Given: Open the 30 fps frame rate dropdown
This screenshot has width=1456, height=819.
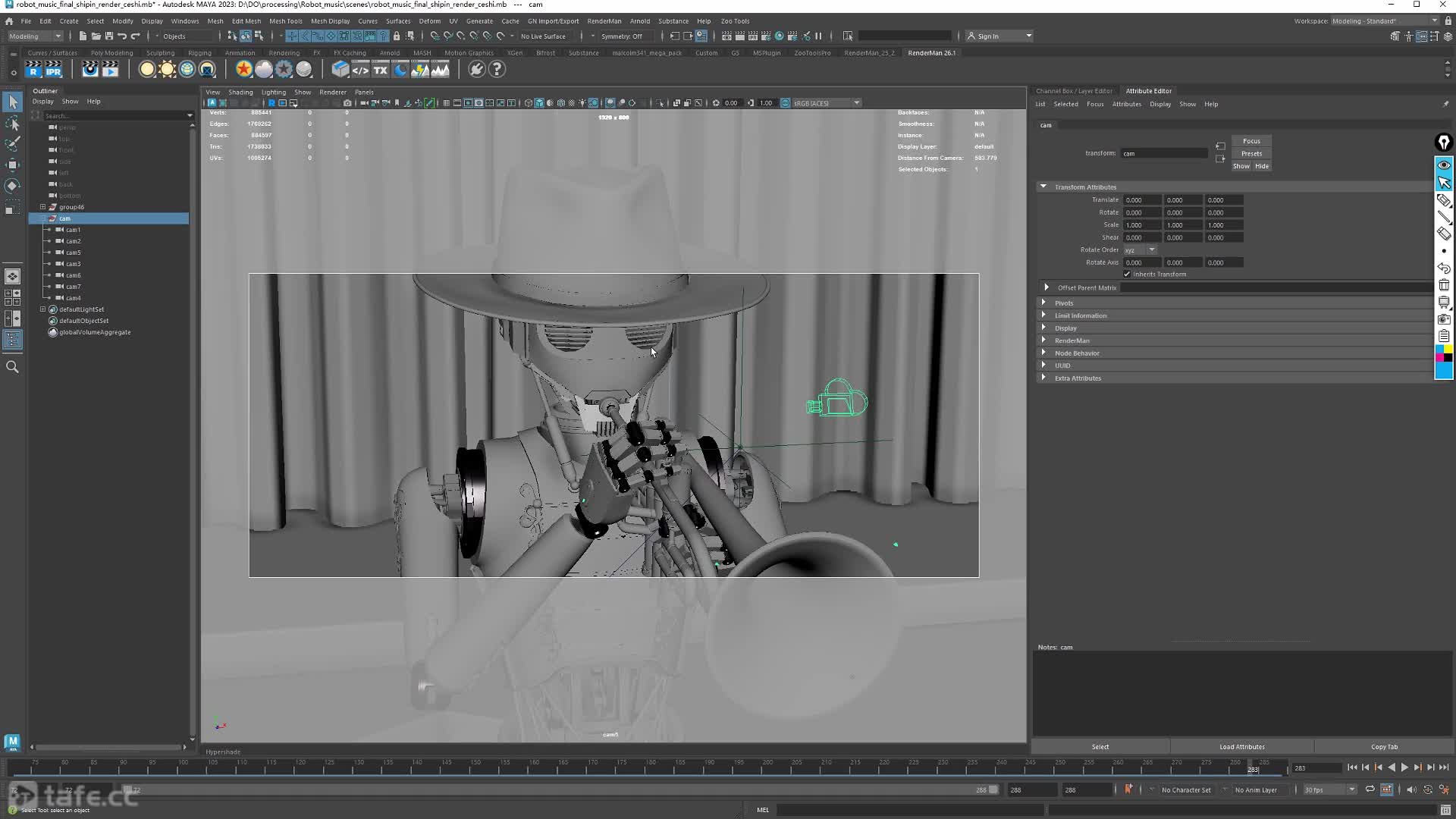Looking at the screenshot, I should click(x=1329, y=789).
